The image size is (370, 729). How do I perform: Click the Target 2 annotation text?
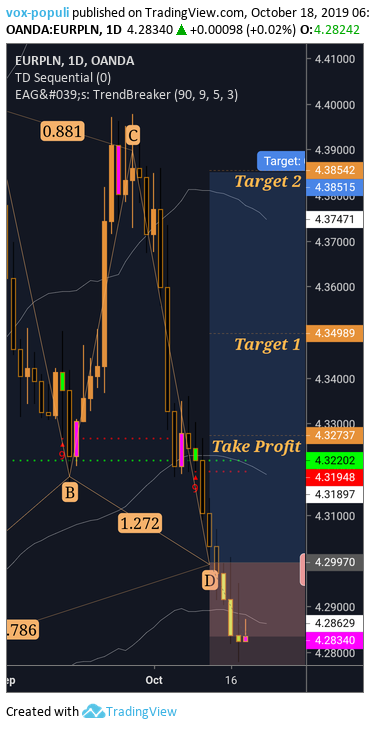pyautogui.click(x=268, y=181)
